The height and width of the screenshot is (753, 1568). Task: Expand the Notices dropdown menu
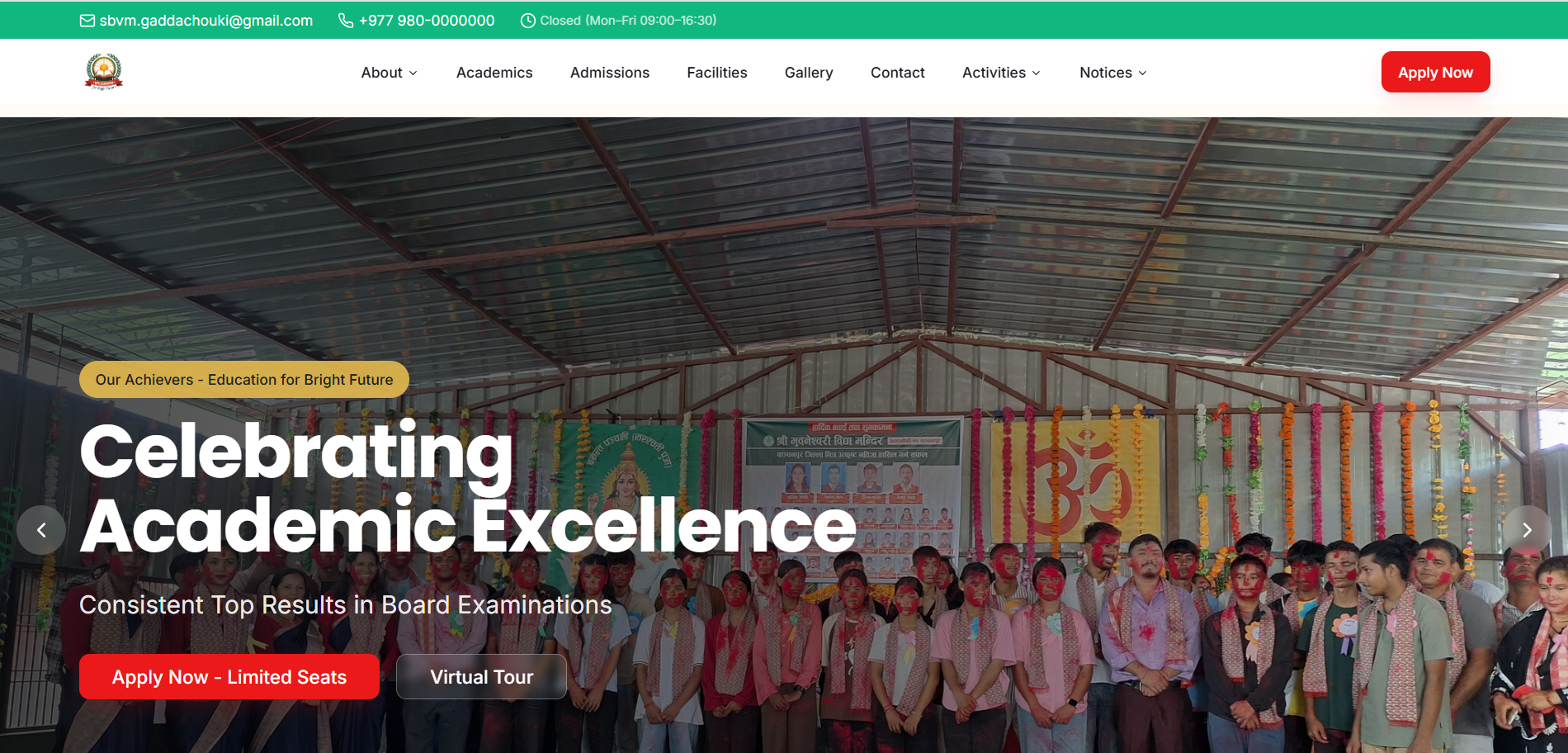pos(1112,73)
